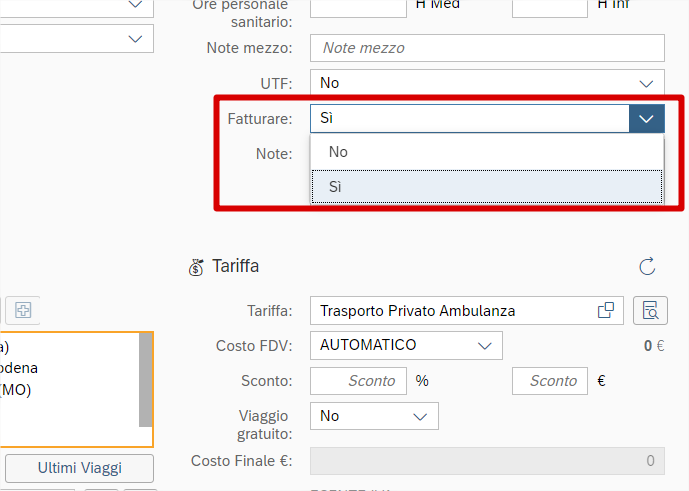This screenshot has height=491, width=689.
Task: Click the Tariffa Trasporto Privato Ambulanza field
Action: click(x=455, y=311)
